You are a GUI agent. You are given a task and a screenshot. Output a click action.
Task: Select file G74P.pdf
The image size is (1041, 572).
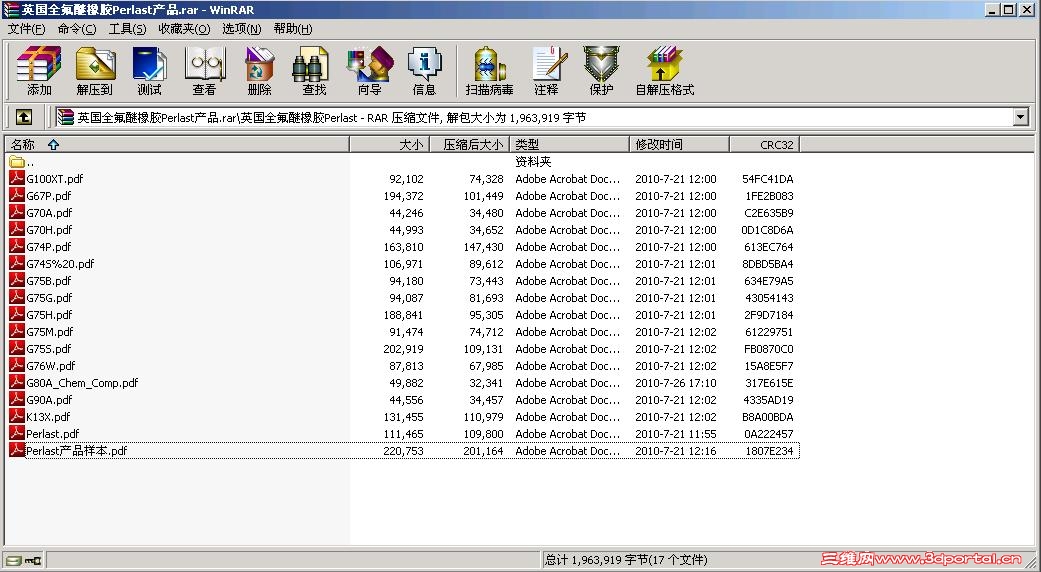click(48, 247)
